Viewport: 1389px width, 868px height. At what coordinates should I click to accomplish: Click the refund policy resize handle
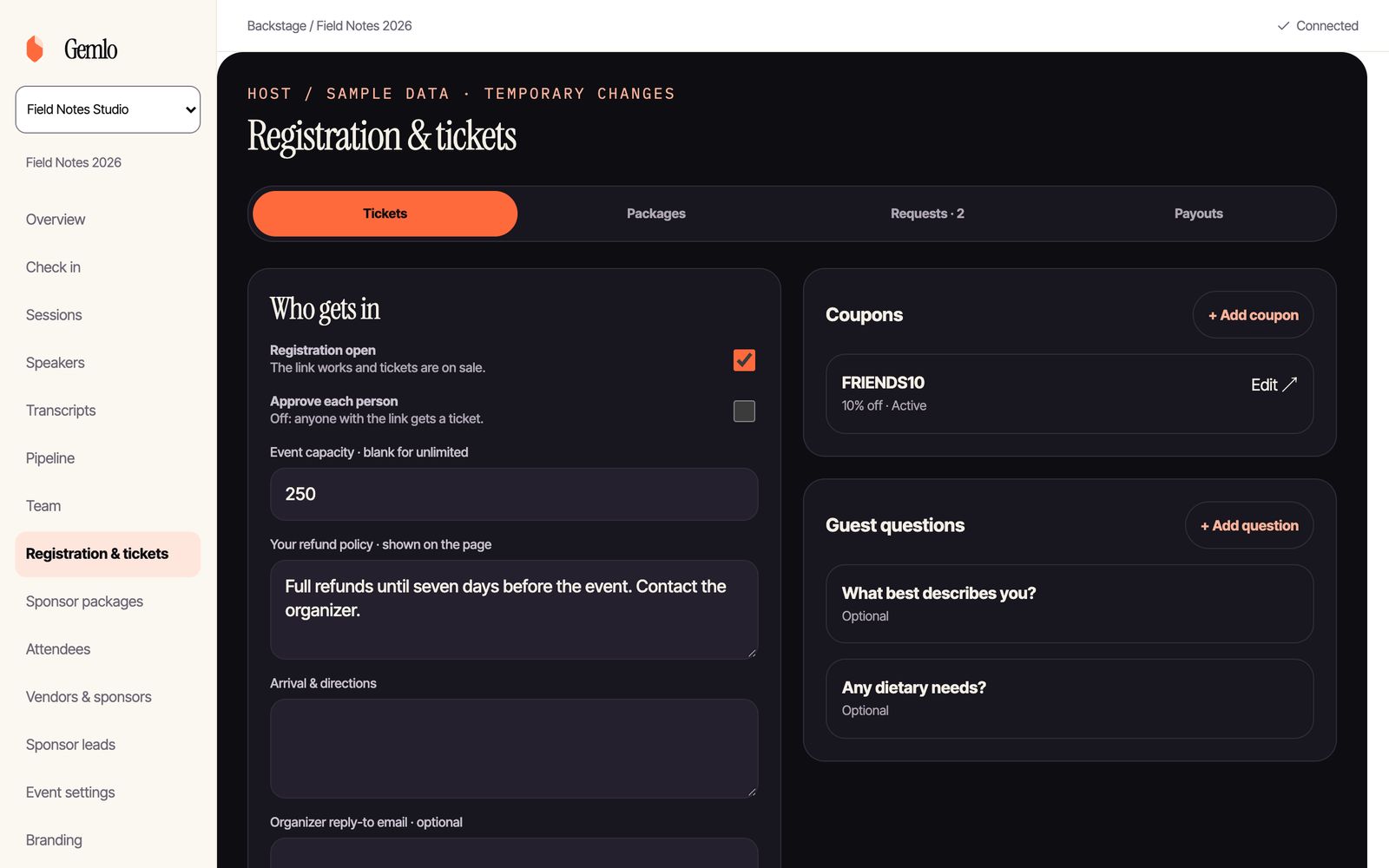click(752, 653)
